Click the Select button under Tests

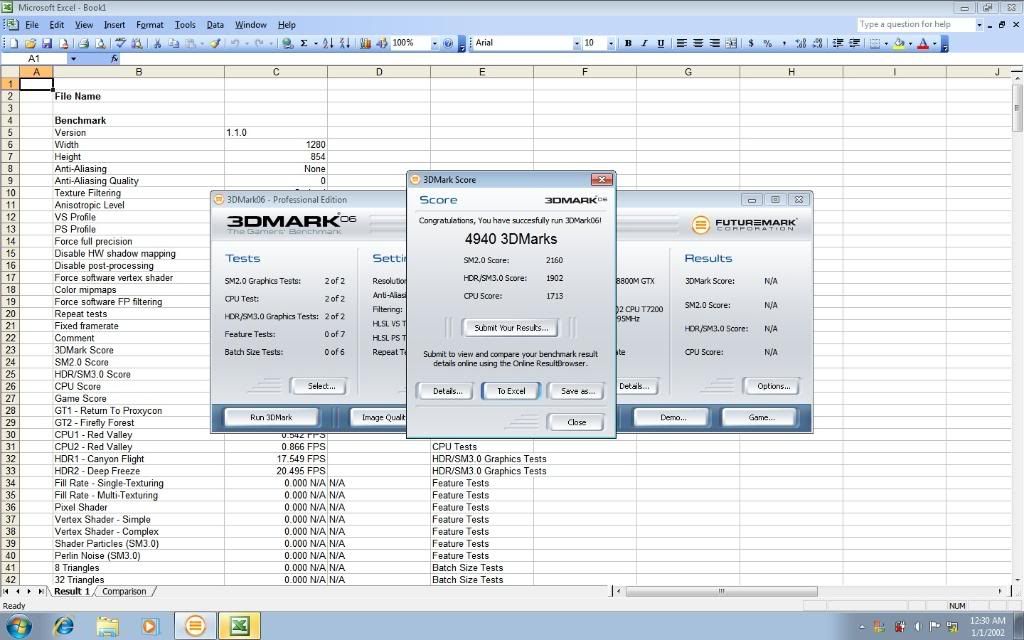321,386
